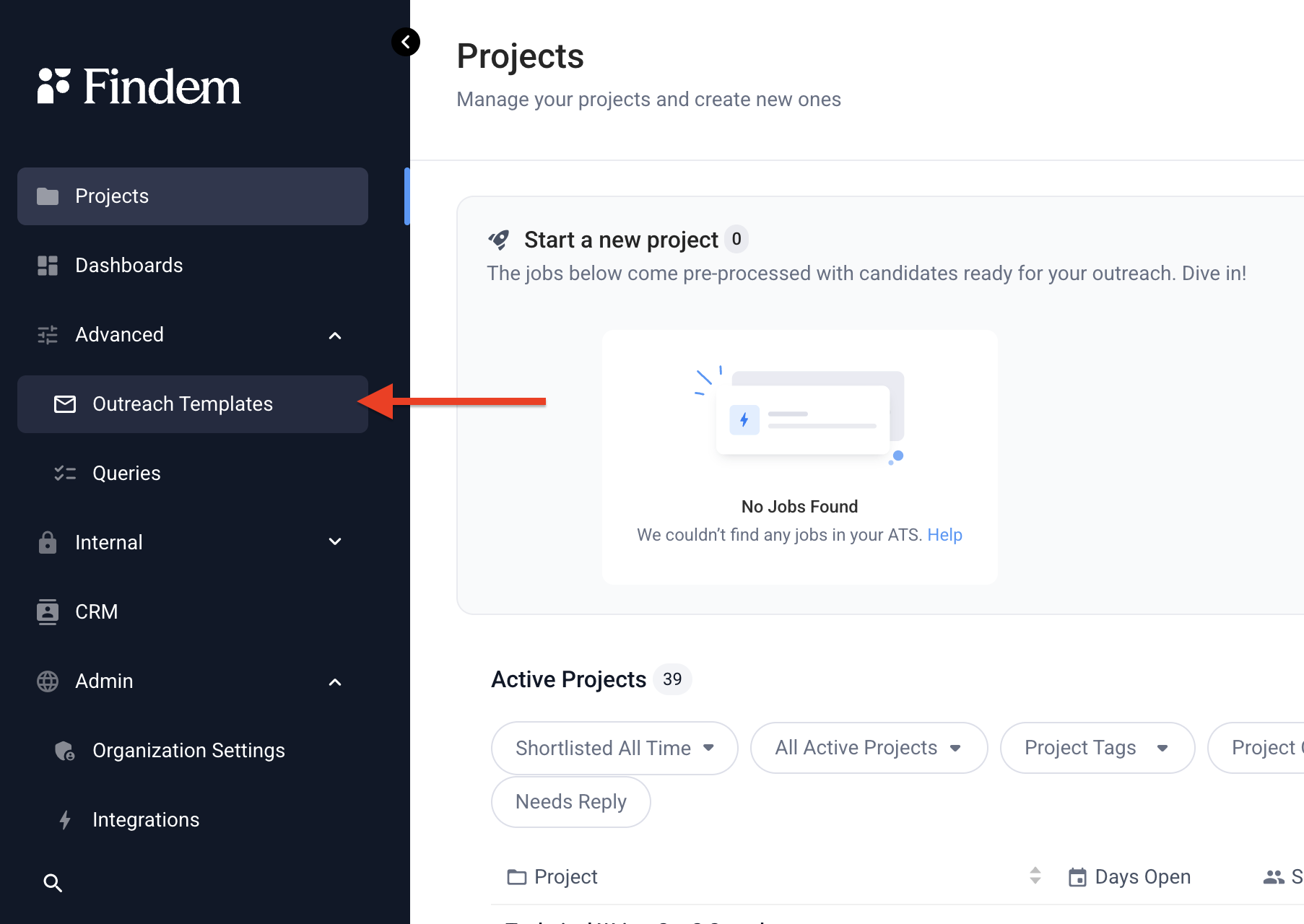The image size is (1304, 924).
Task: Click the Projects page heading
Action: pyautogui.click(x=520, y=56)
